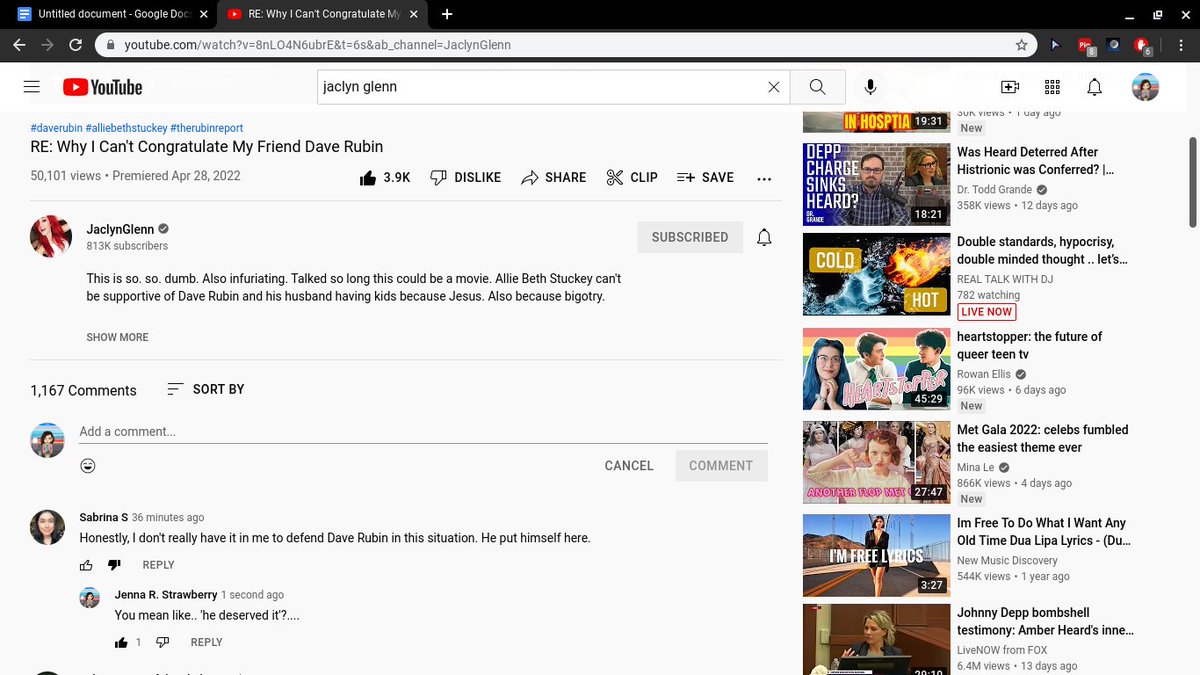Bookmark this page with star icon
1200x675 pixels.
click(1021, 45)
